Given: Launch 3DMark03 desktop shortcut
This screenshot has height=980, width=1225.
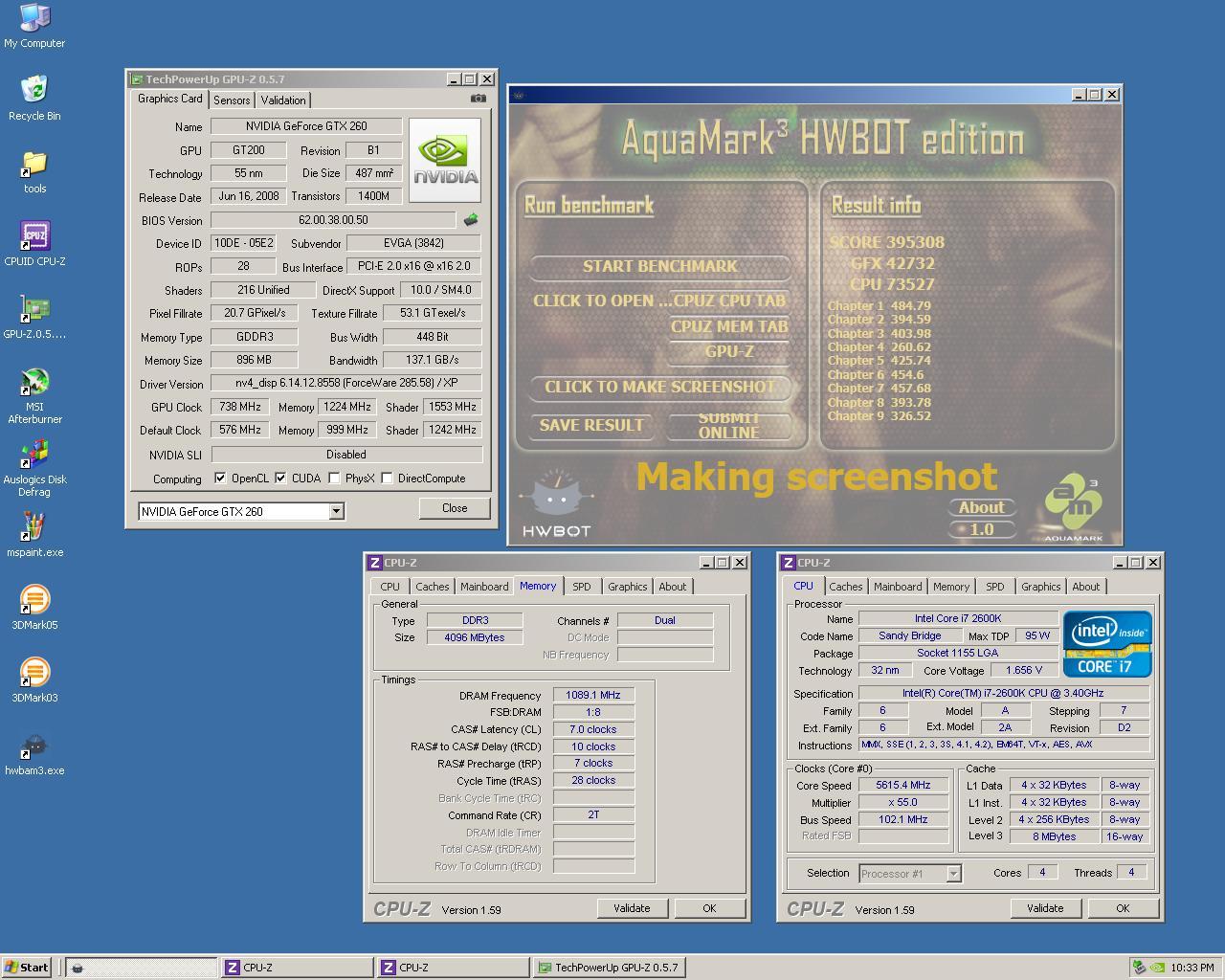Looking at the screenshot, I should pyautogui.click(x=34, y=679).
